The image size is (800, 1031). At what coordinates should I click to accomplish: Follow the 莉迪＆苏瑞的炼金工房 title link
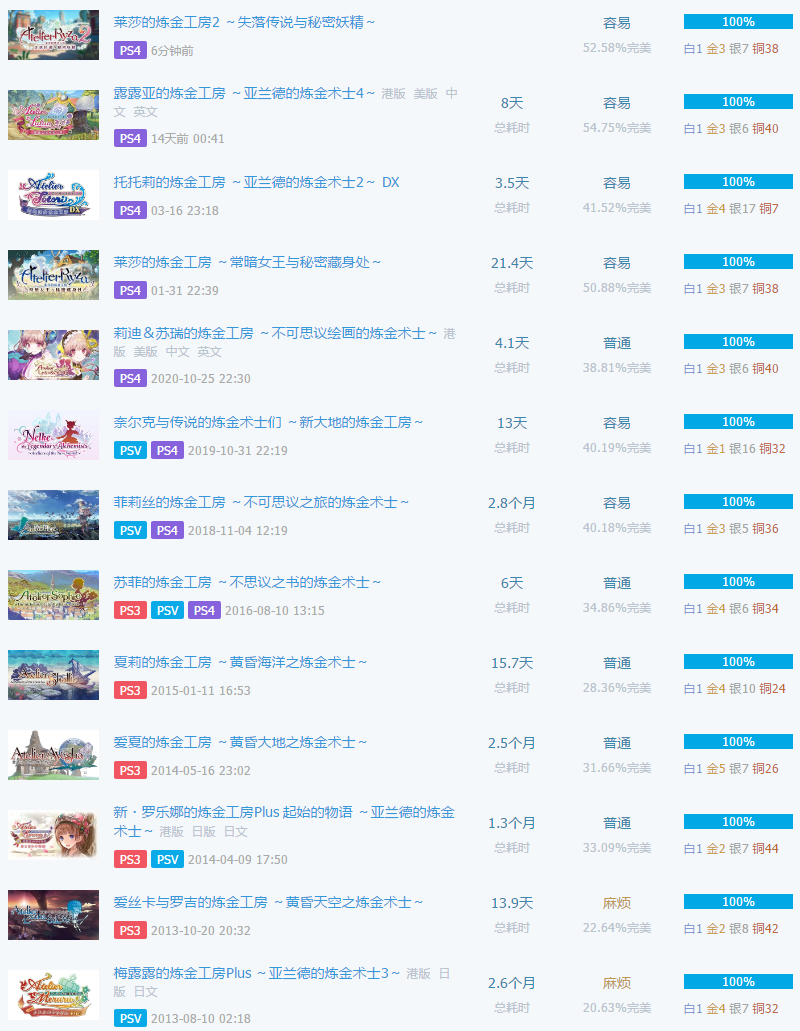click(x=275, y=333)
